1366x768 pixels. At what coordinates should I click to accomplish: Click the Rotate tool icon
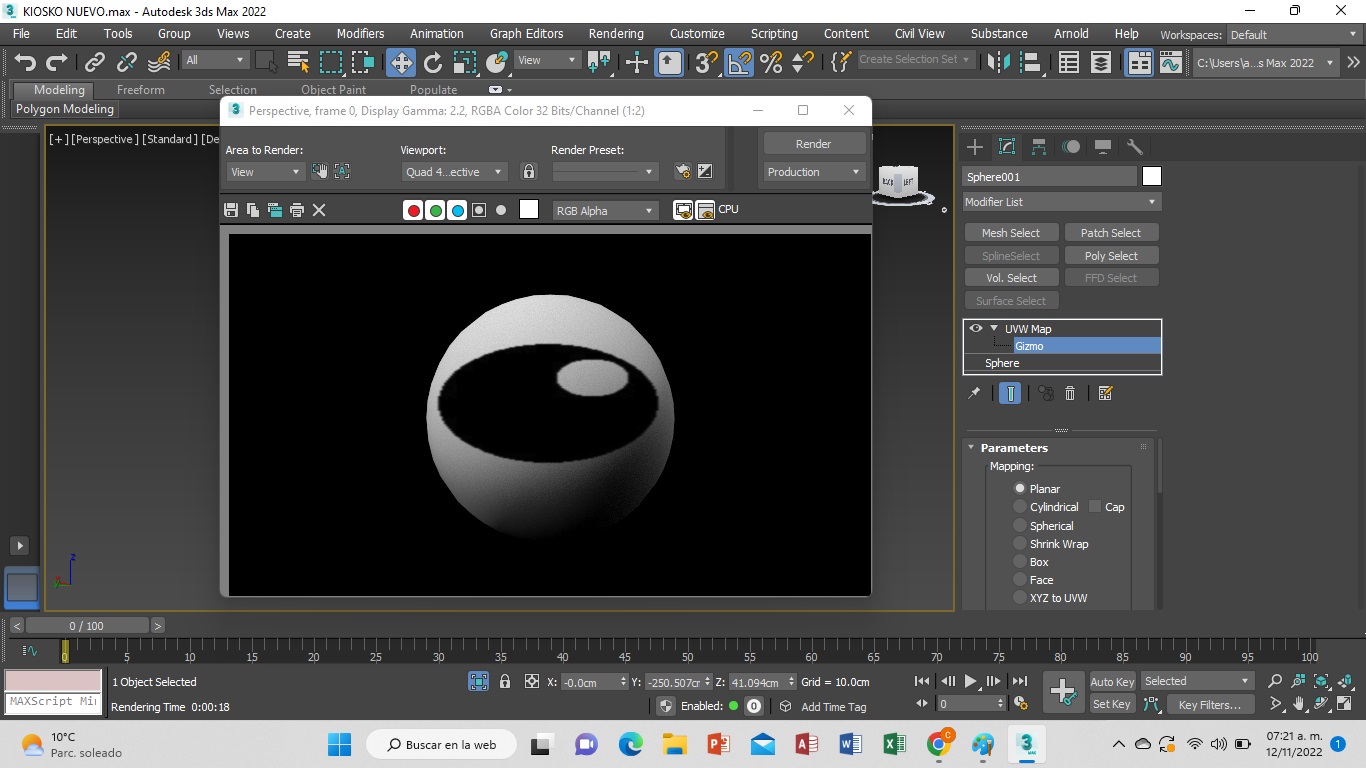click(x=433, y=62)
